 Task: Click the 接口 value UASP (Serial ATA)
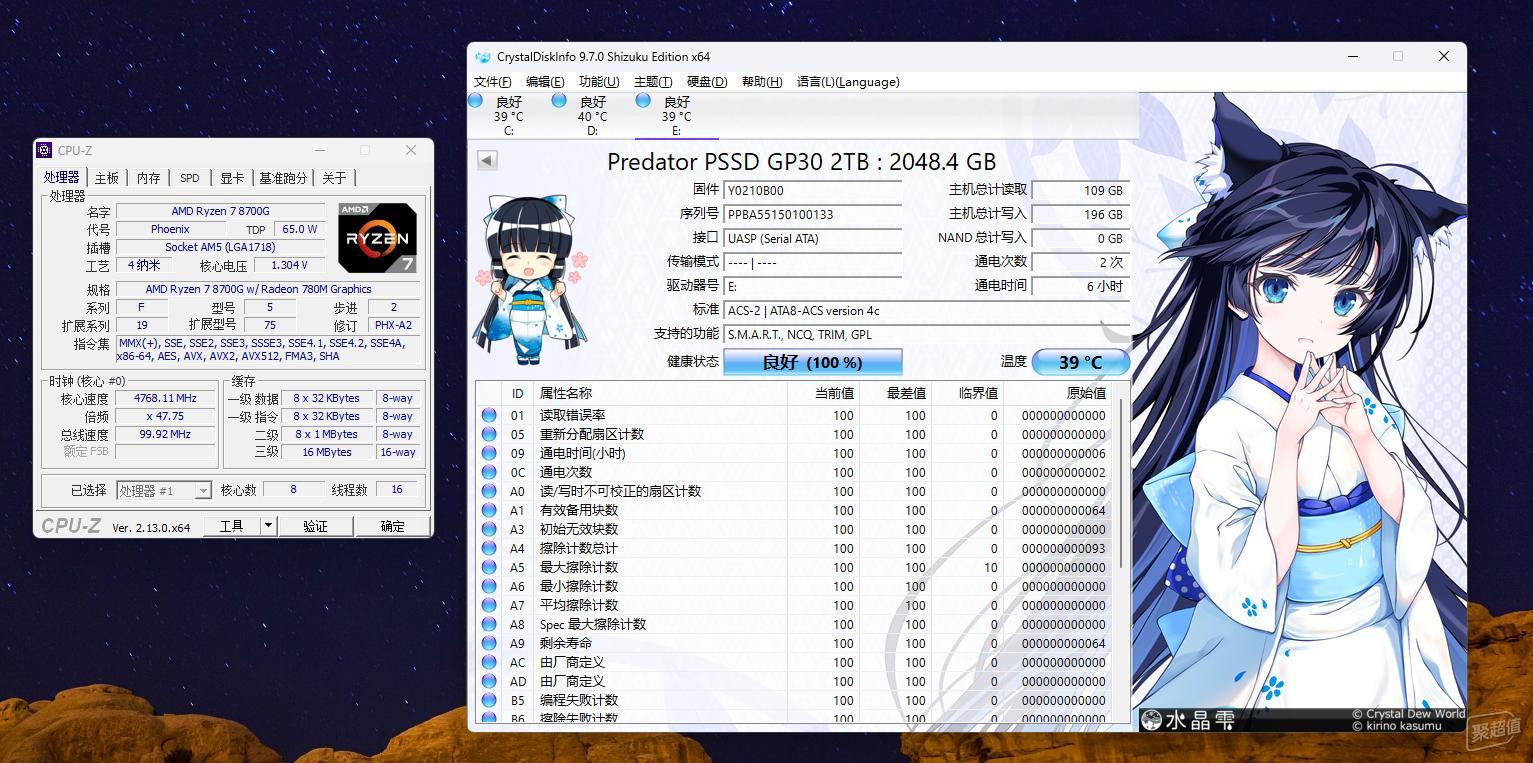812,238
